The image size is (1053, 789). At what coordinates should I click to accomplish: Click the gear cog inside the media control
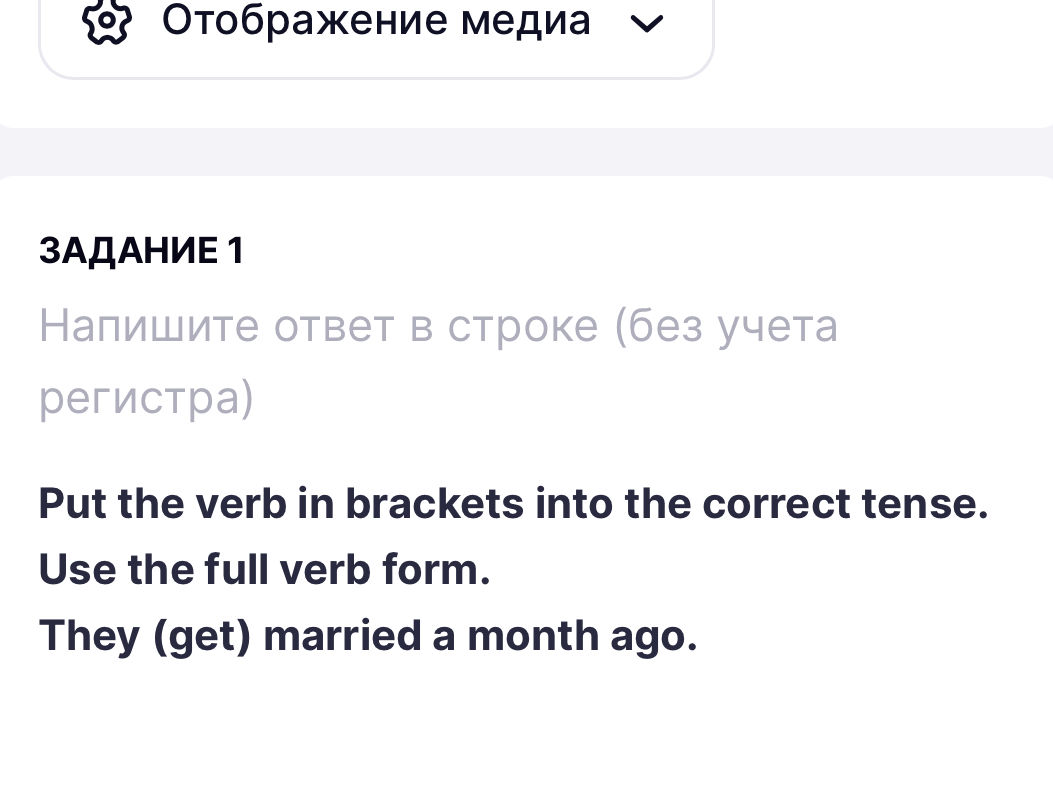(105, 20)
